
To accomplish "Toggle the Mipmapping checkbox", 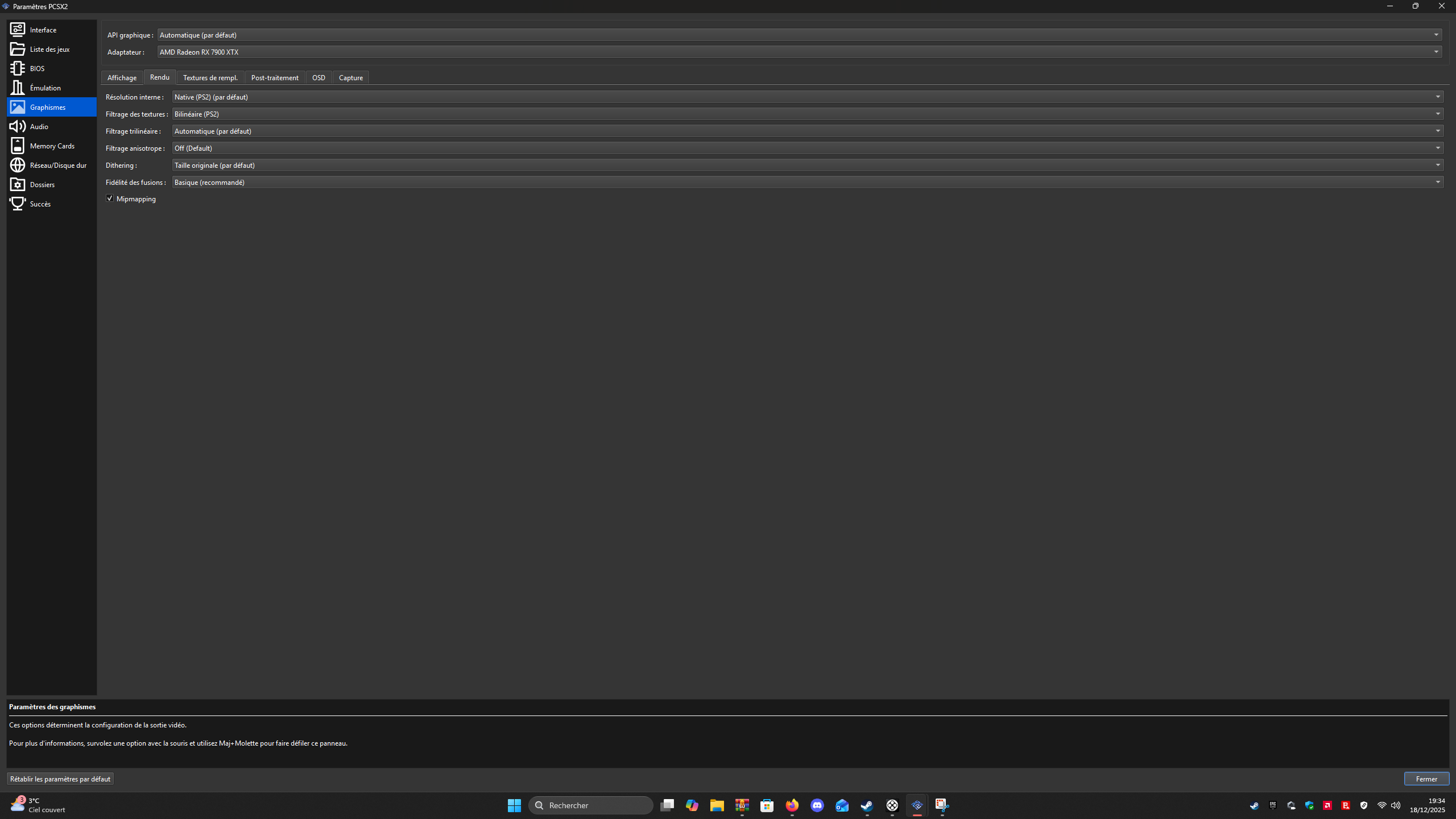I will point(110,198).
